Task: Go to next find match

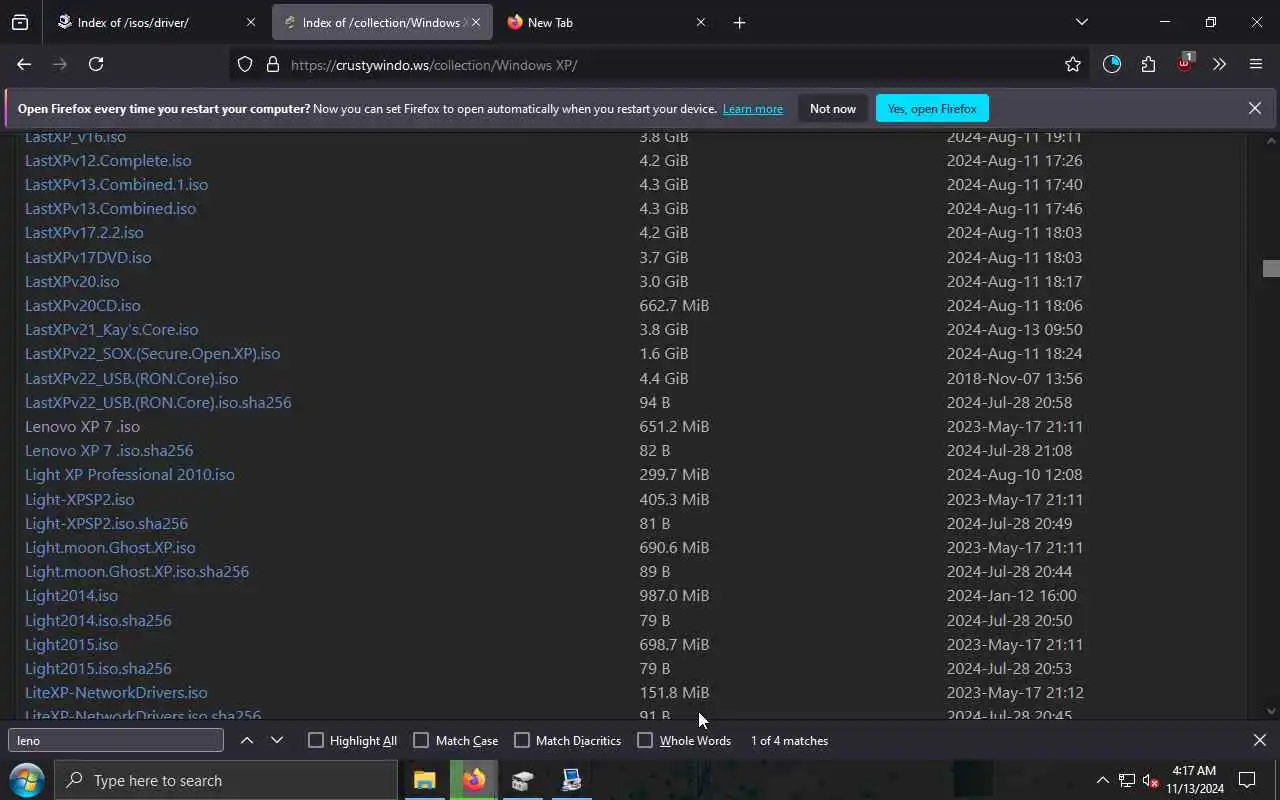Action: pos(277,740)
